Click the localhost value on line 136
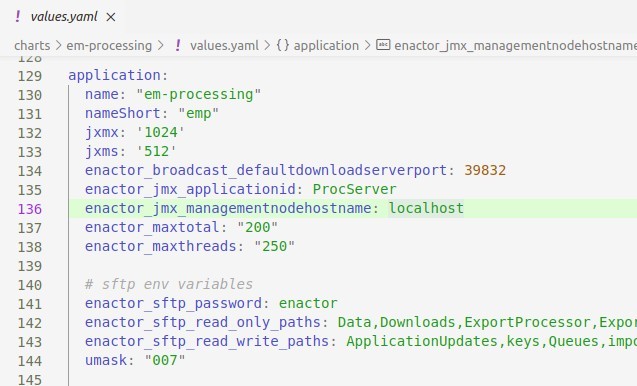 point(426,208)
